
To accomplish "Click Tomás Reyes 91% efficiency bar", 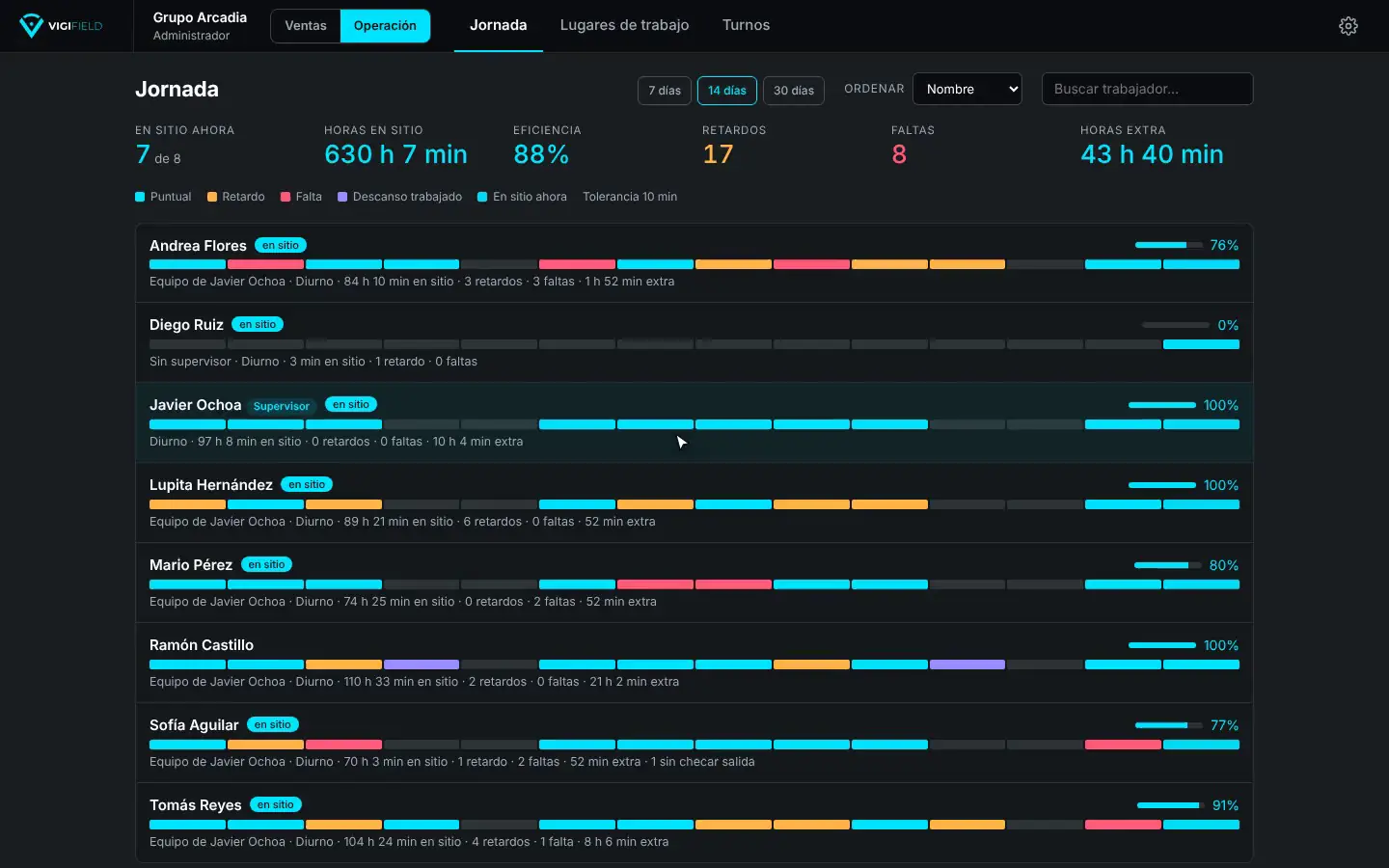I will tap(1171, 805).
